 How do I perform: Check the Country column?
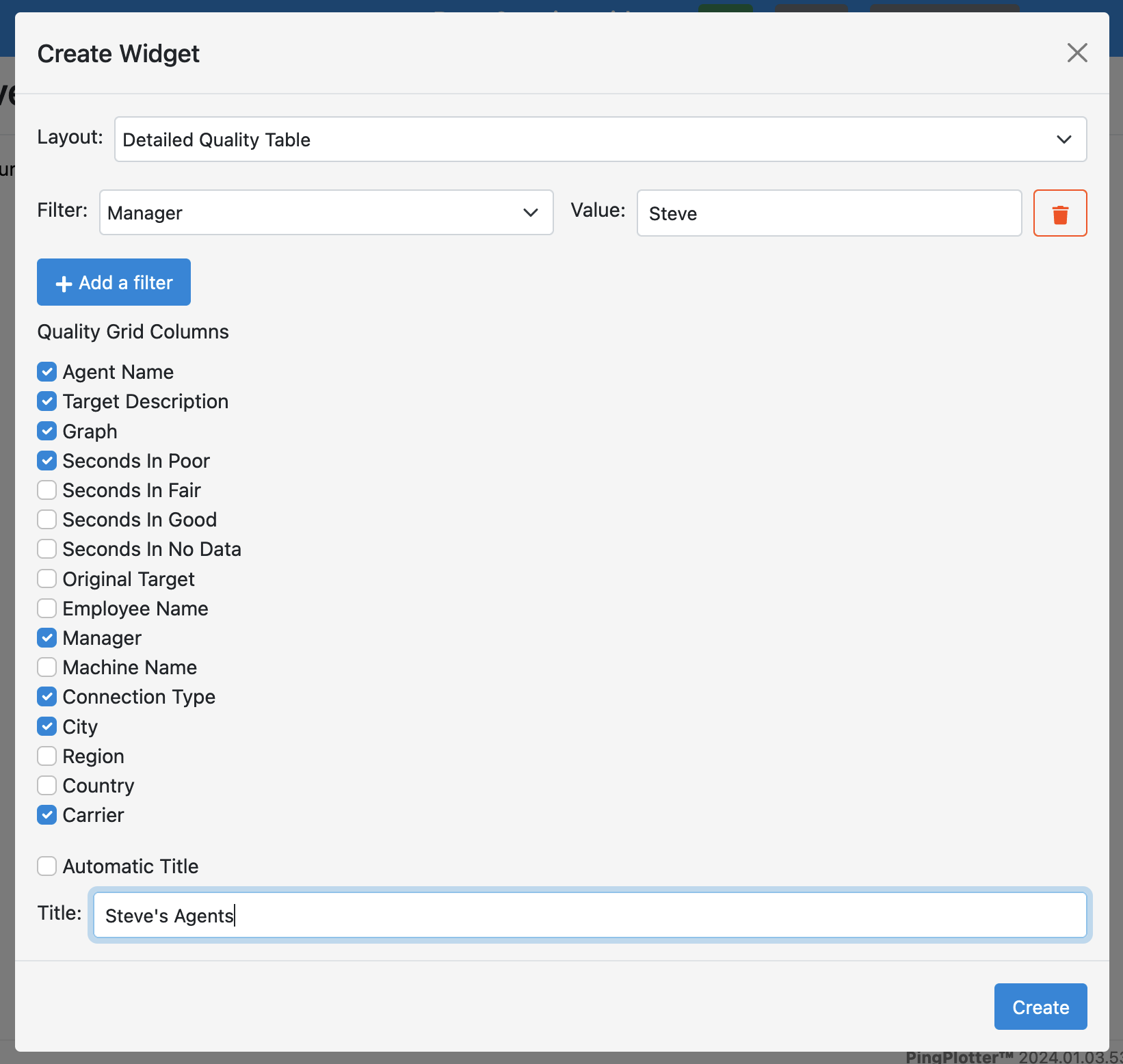[47, 785]
